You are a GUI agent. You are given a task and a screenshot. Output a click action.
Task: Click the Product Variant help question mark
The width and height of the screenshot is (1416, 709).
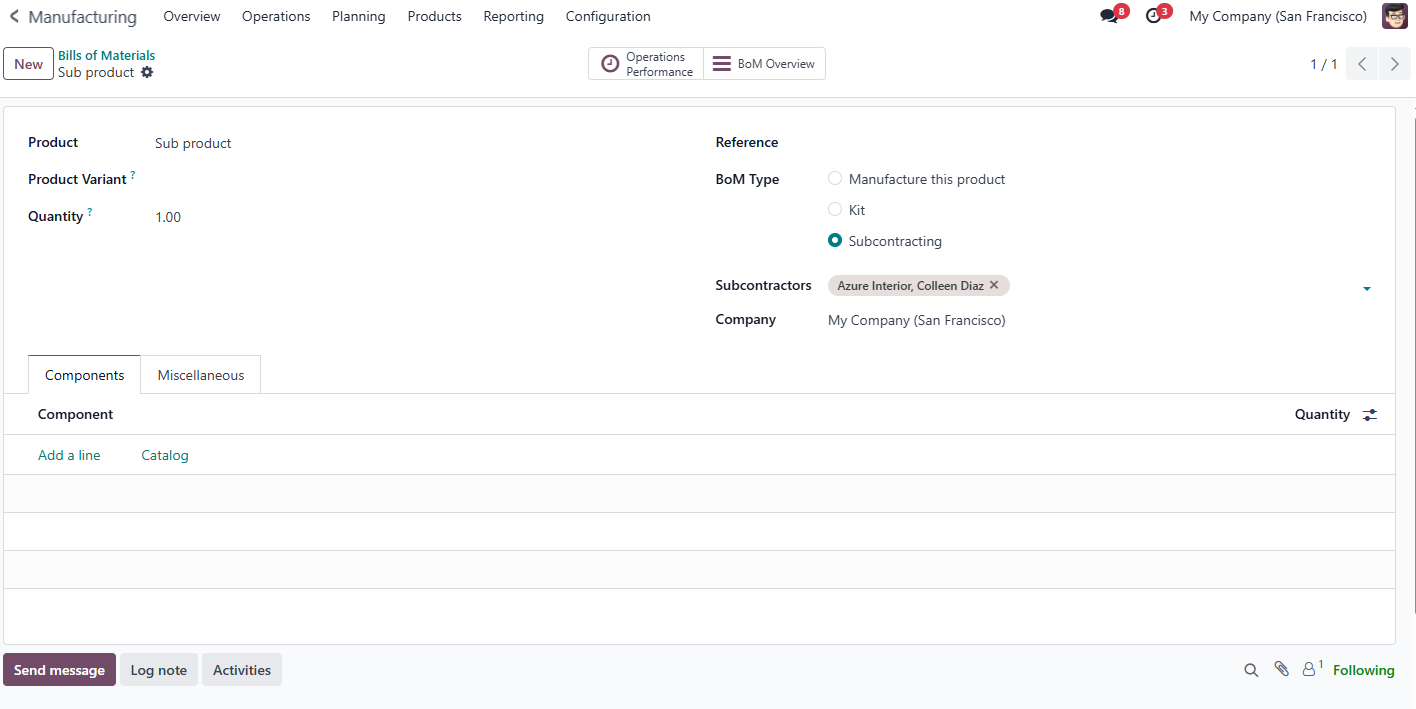point(133,175)
